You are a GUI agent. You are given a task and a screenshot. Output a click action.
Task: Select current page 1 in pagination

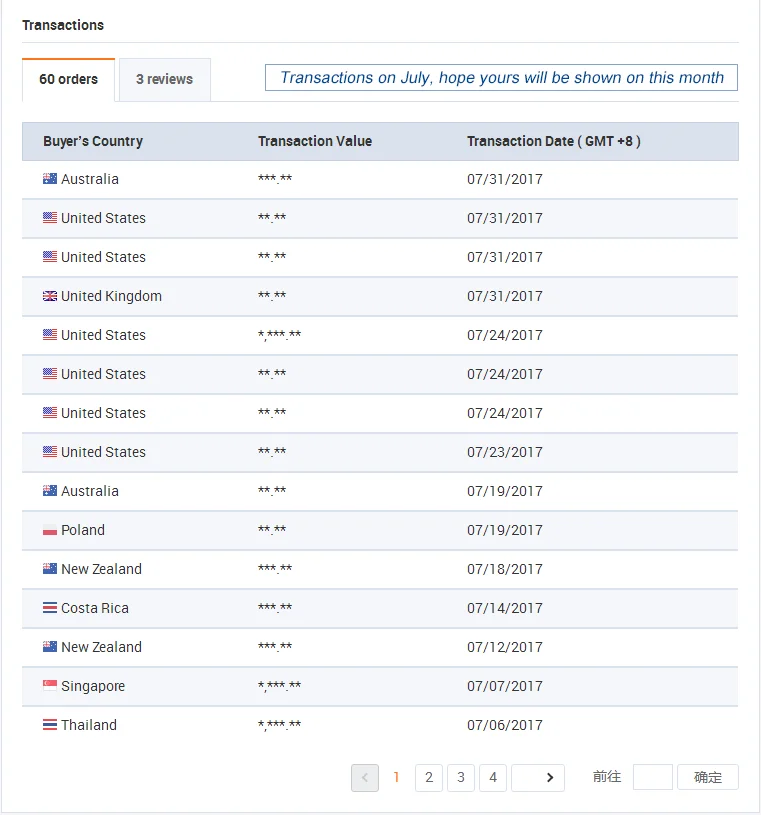pyautogui.click(x=396, y=777)
